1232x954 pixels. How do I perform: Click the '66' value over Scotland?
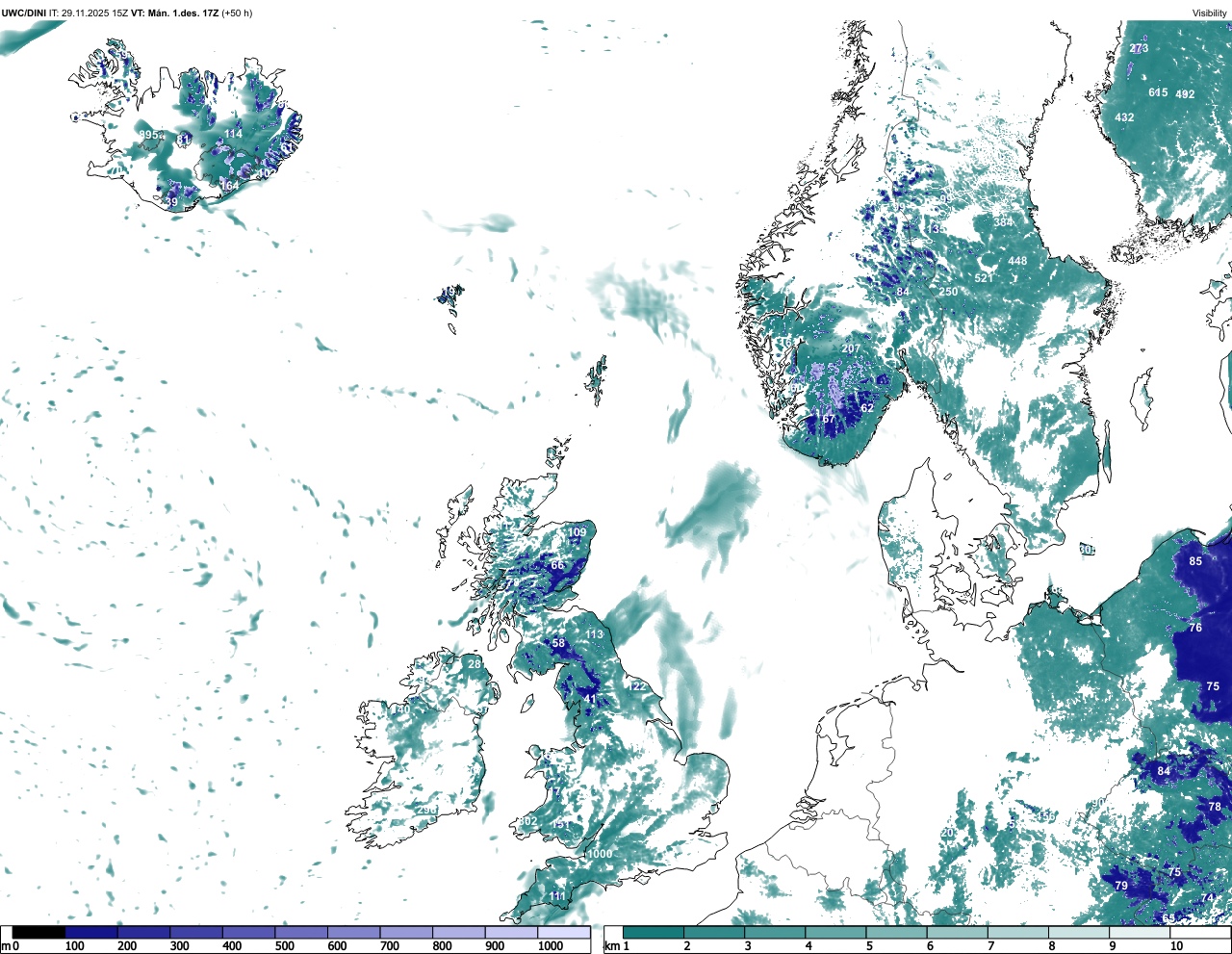point(557,565)
